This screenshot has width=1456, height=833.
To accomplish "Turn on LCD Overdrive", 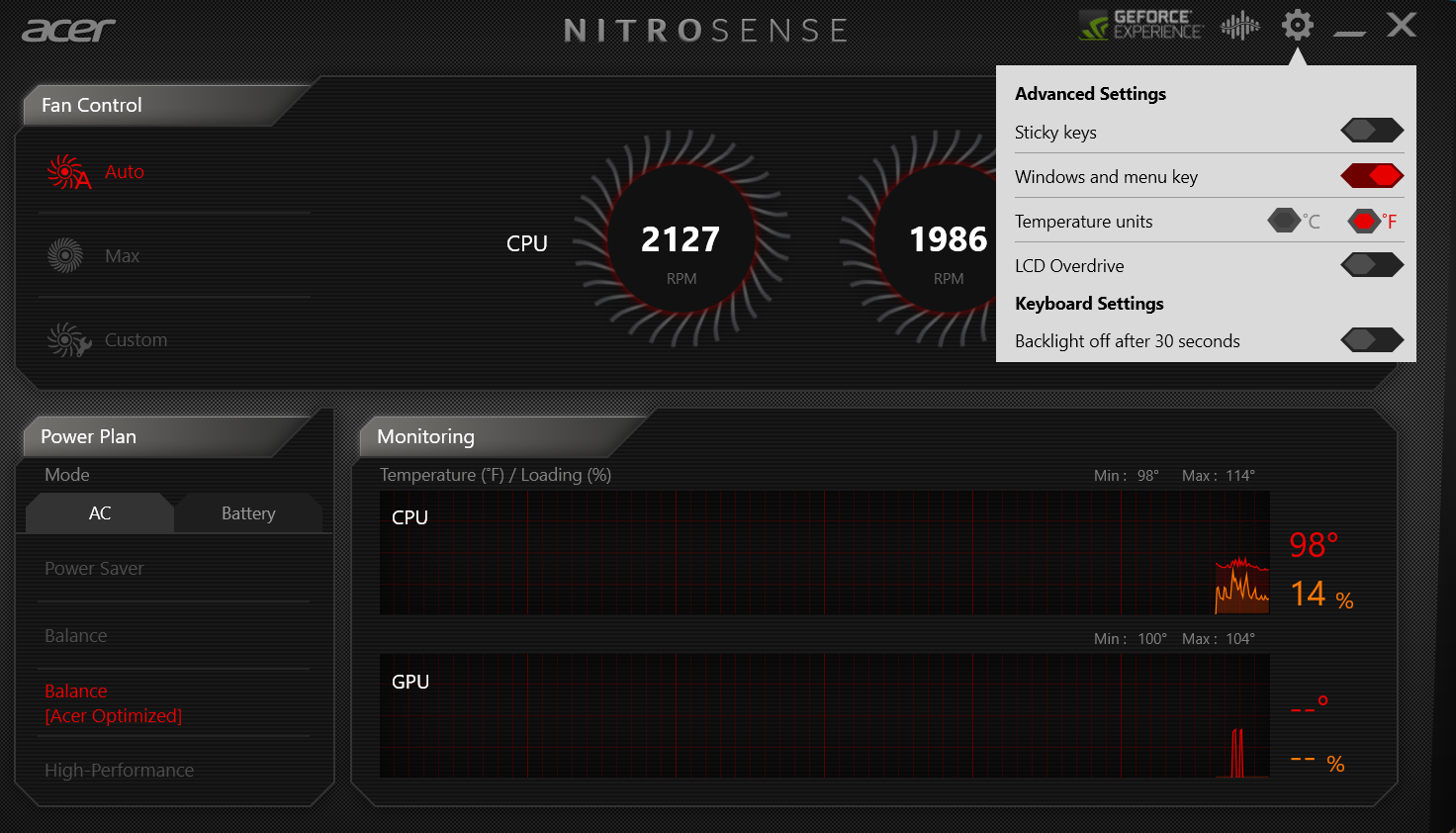I will pos(1372,264).
